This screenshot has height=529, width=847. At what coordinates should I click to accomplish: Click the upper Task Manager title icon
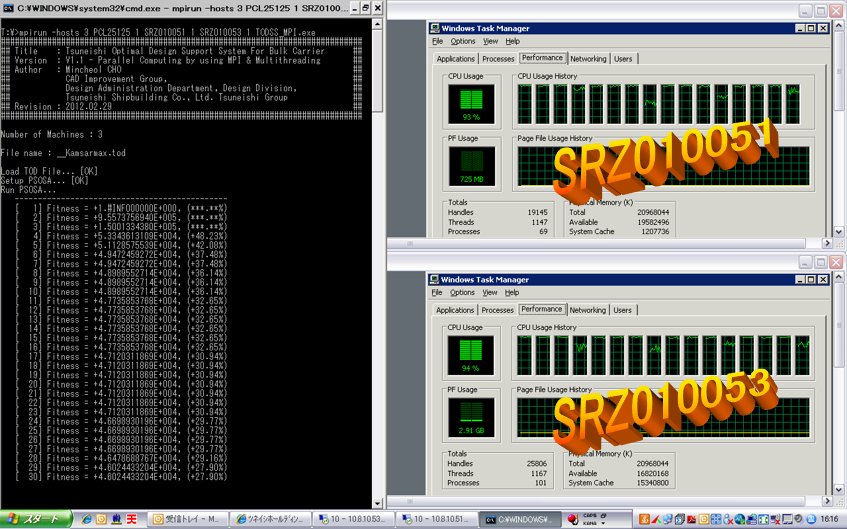(x=435, y=28)
